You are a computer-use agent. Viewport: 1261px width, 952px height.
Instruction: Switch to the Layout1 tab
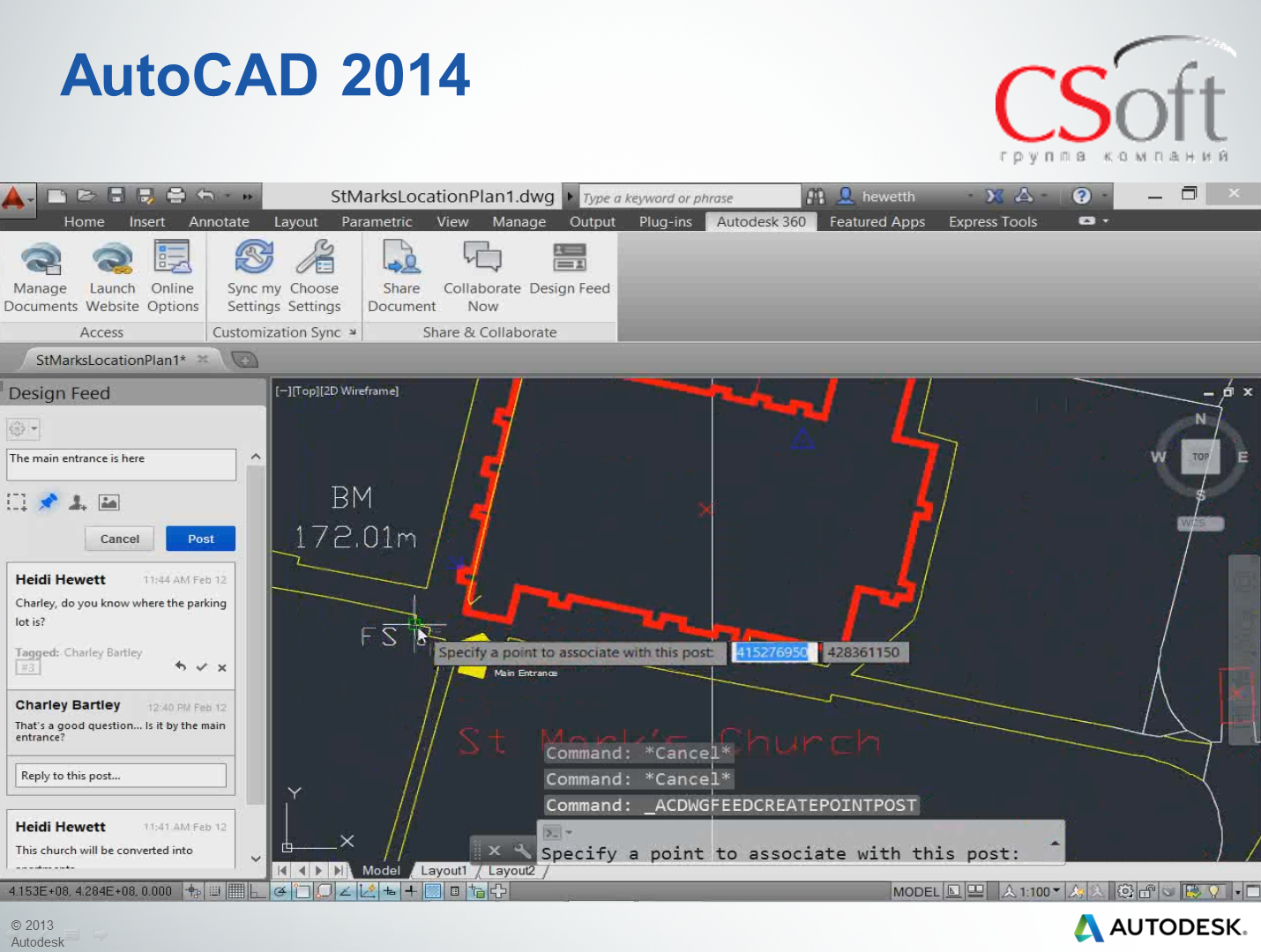(x=444, y=870)
